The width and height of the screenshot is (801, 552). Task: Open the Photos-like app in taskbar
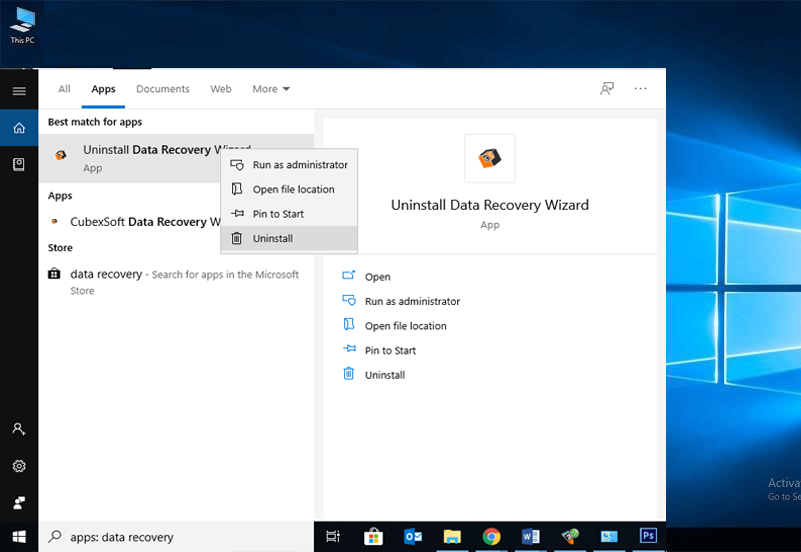point(609,537)
